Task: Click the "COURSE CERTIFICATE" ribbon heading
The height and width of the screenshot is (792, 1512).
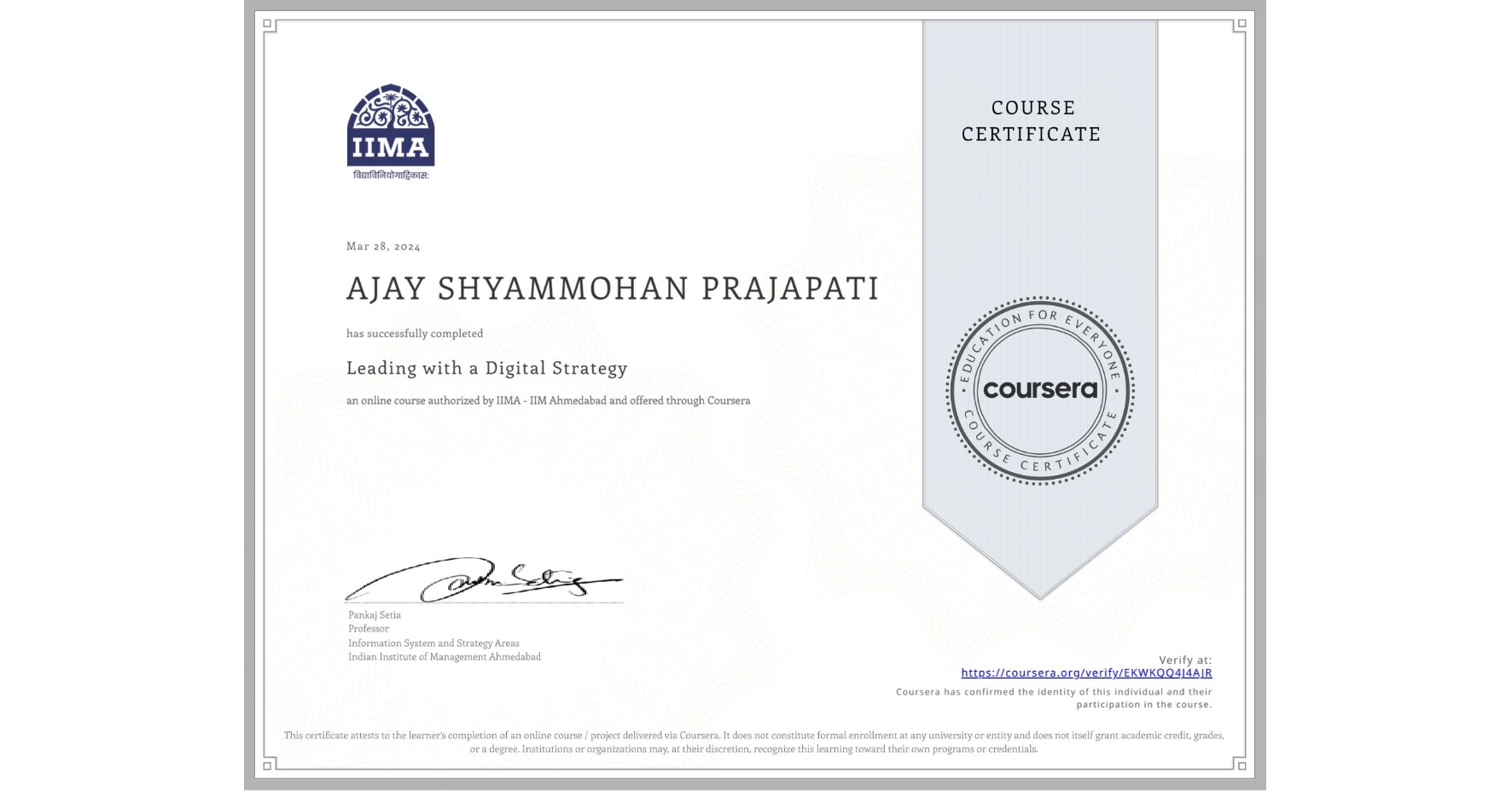Action: pos(1032,120)
